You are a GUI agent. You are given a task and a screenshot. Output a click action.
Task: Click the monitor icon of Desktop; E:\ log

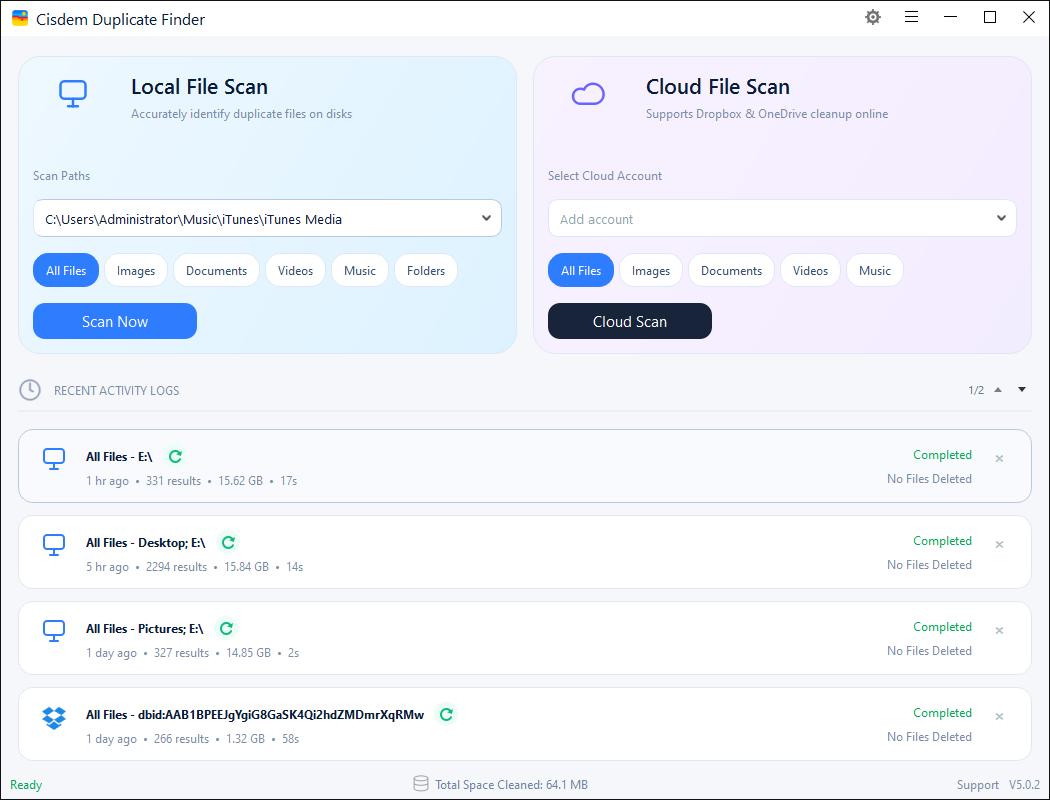[54, 545]
